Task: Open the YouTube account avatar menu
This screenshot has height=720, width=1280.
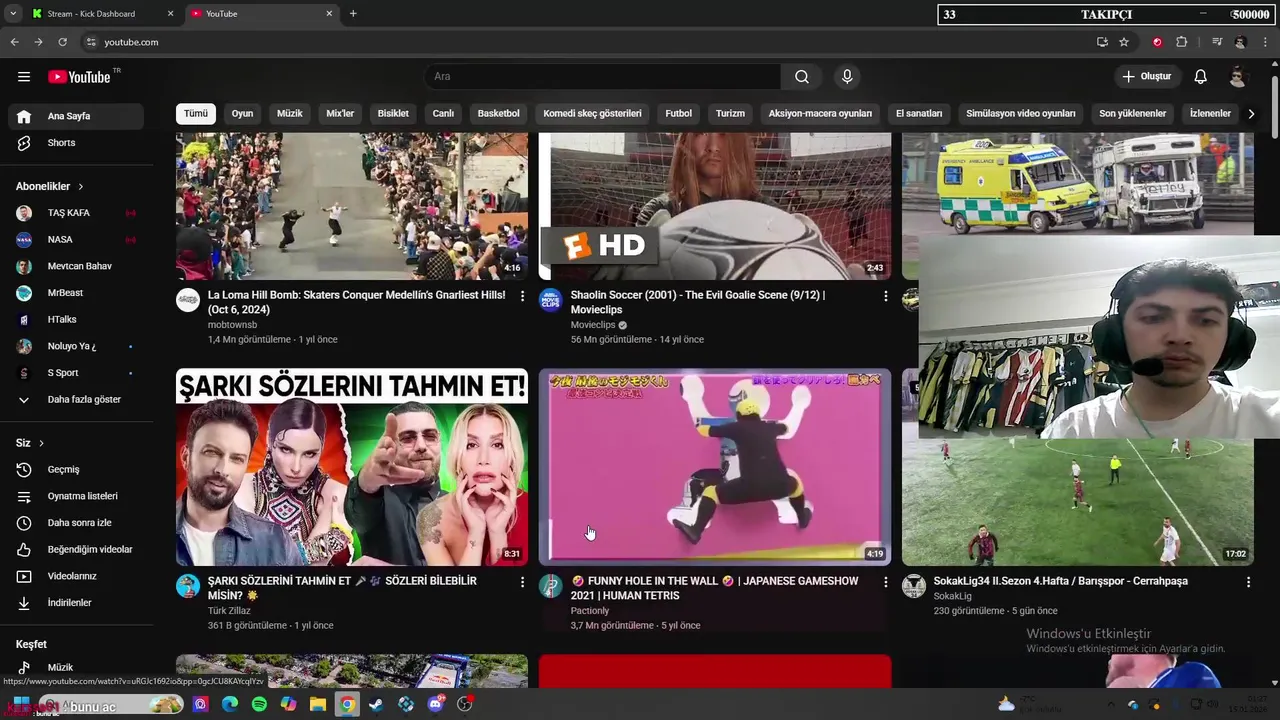Action: click(x=1237, y=77)
